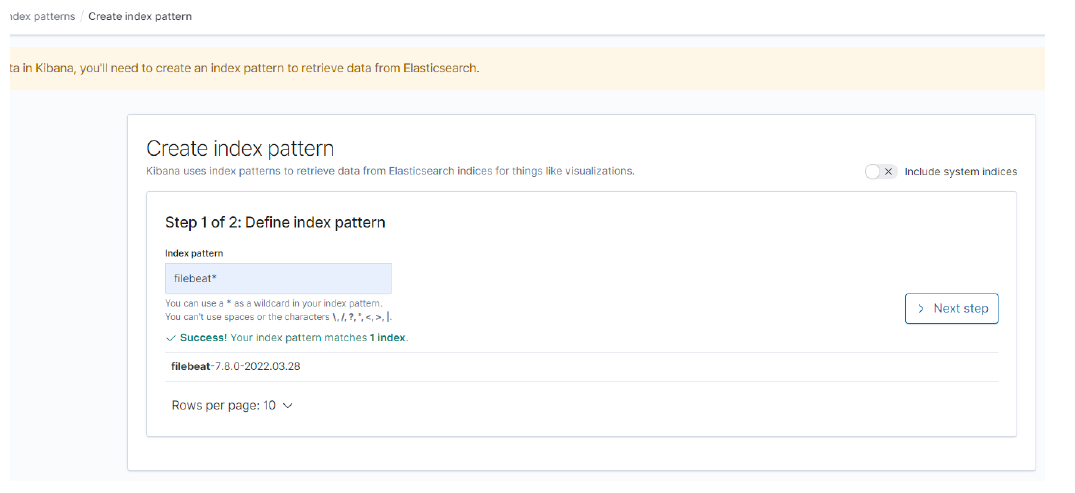Click the Kibana uses index patterns description

(391, 171)
